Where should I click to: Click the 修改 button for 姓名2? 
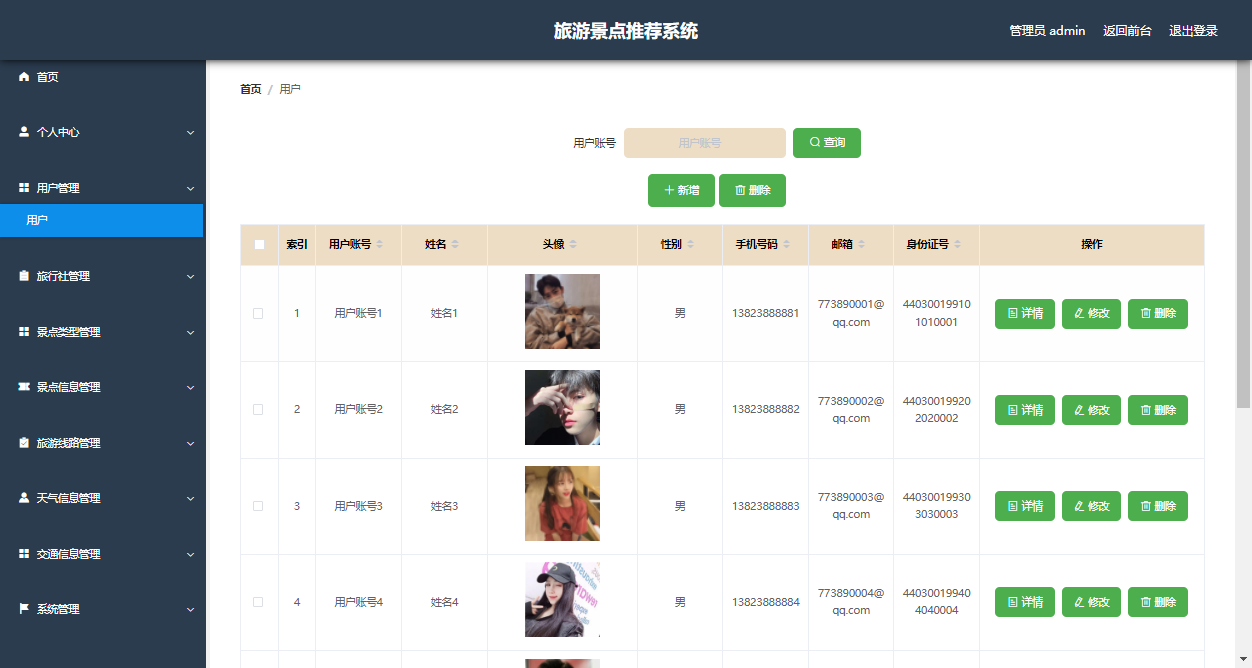(x=1091, y=409)
